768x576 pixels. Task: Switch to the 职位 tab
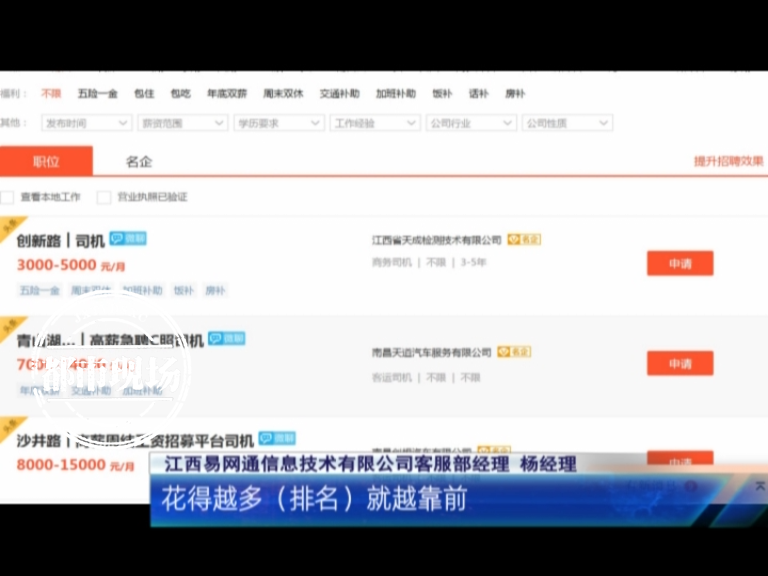[x=46, y=161]
